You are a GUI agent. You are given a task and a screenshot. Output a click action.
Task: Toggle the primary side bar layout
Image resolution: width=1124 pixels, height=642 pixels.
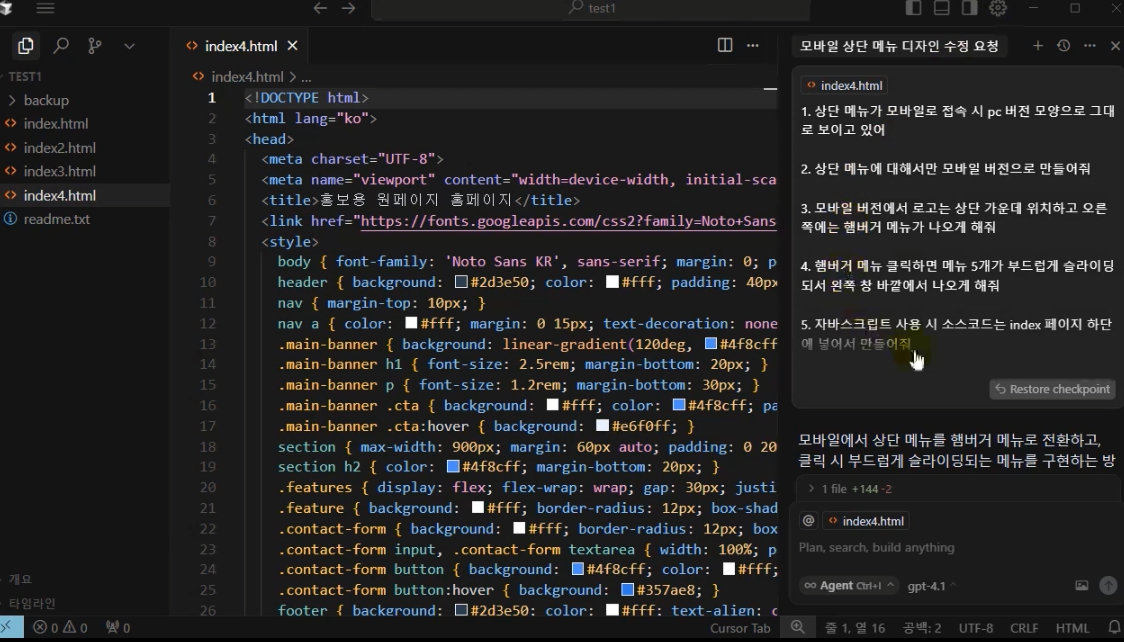pos(913,8)
